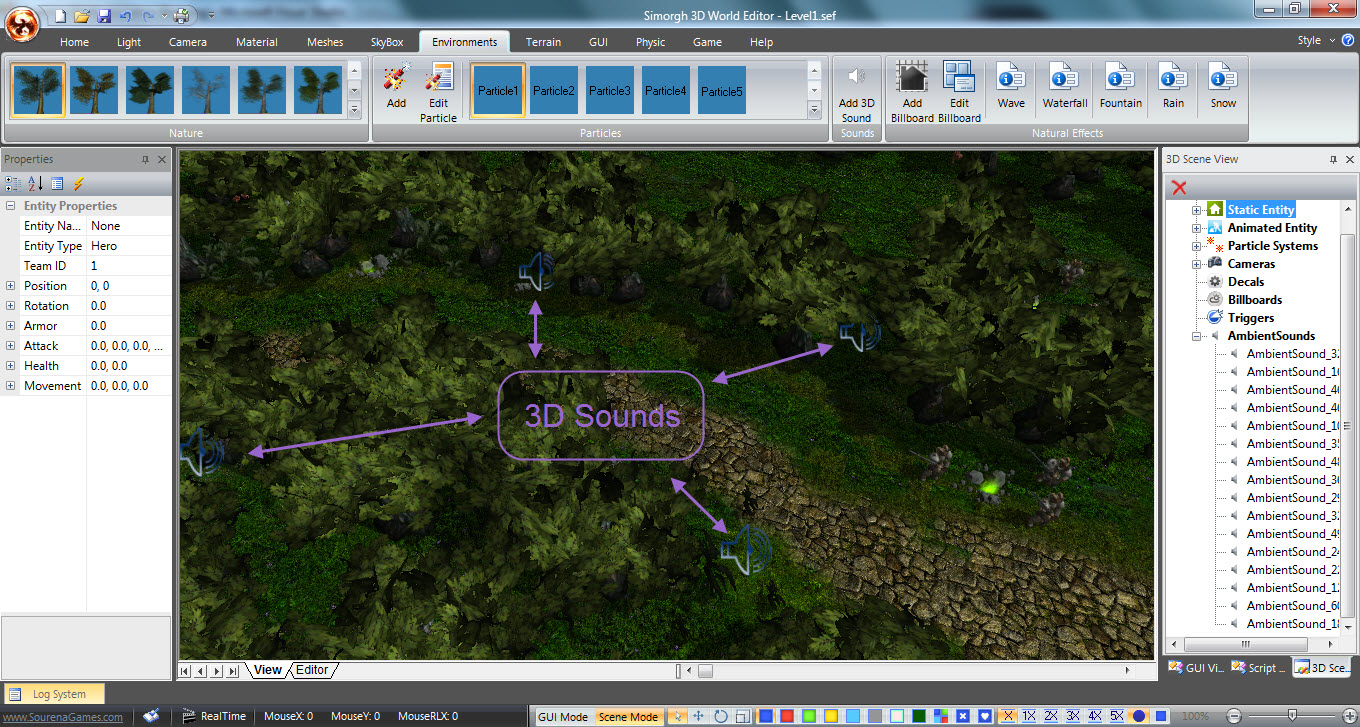This screenshot has height=727, width=1360.
Task: Open the Light ribbon tab
Action: [129, 42]
